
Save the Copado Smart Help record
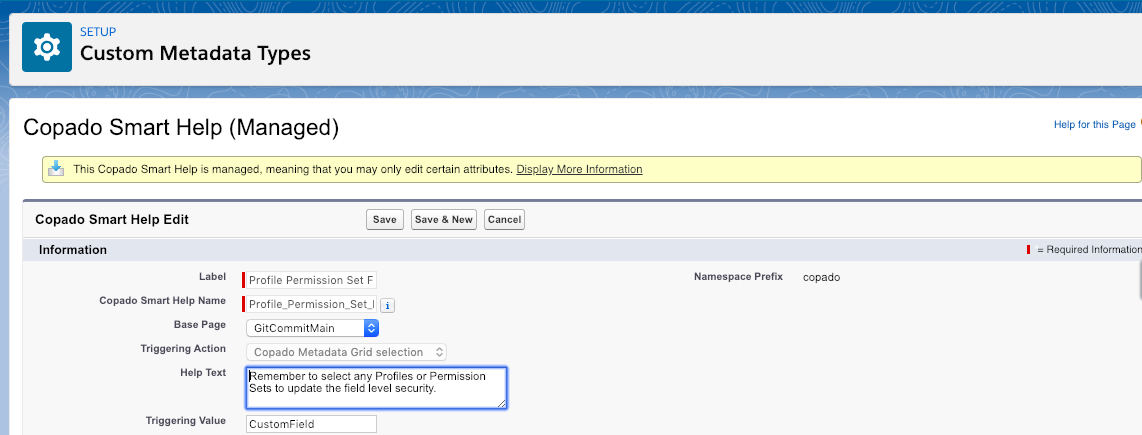click(385, 220)
